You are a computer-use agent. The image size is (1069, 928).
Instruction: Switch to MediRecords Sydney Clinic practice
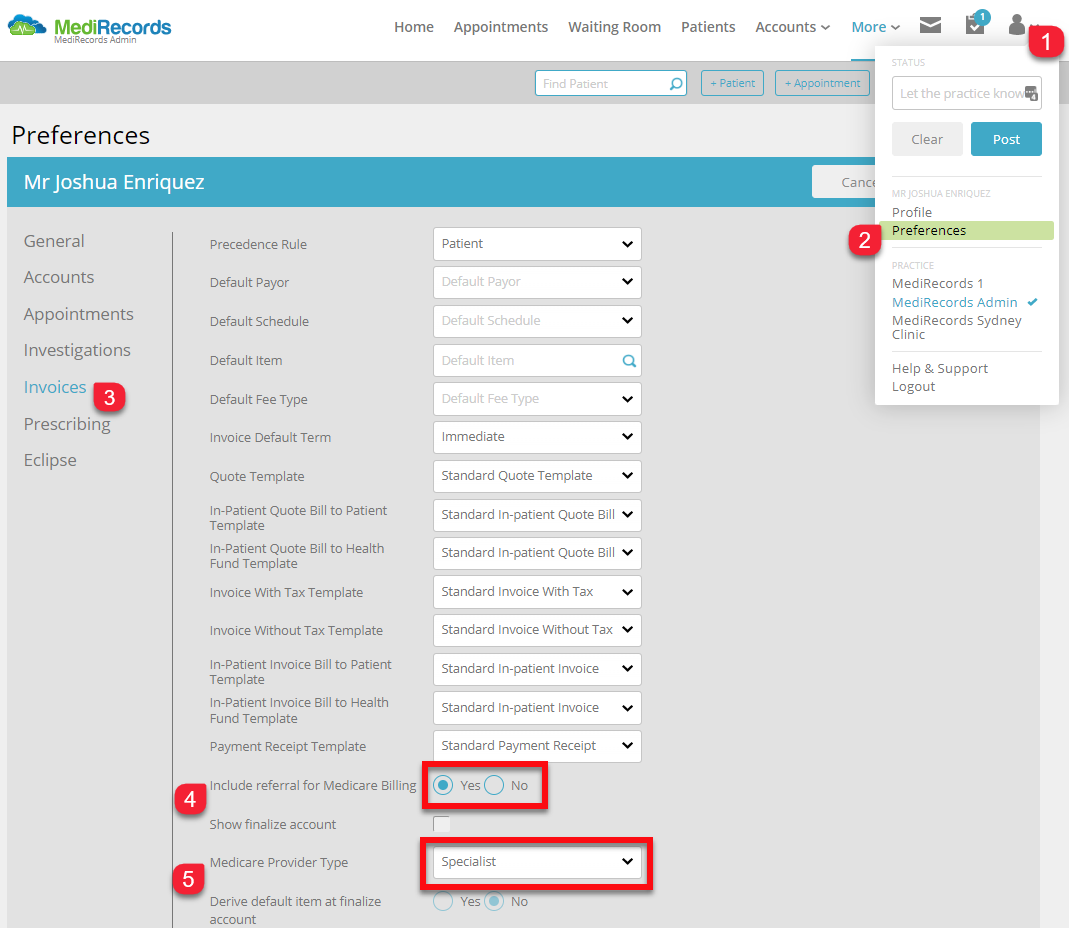[x=957, y=327]
